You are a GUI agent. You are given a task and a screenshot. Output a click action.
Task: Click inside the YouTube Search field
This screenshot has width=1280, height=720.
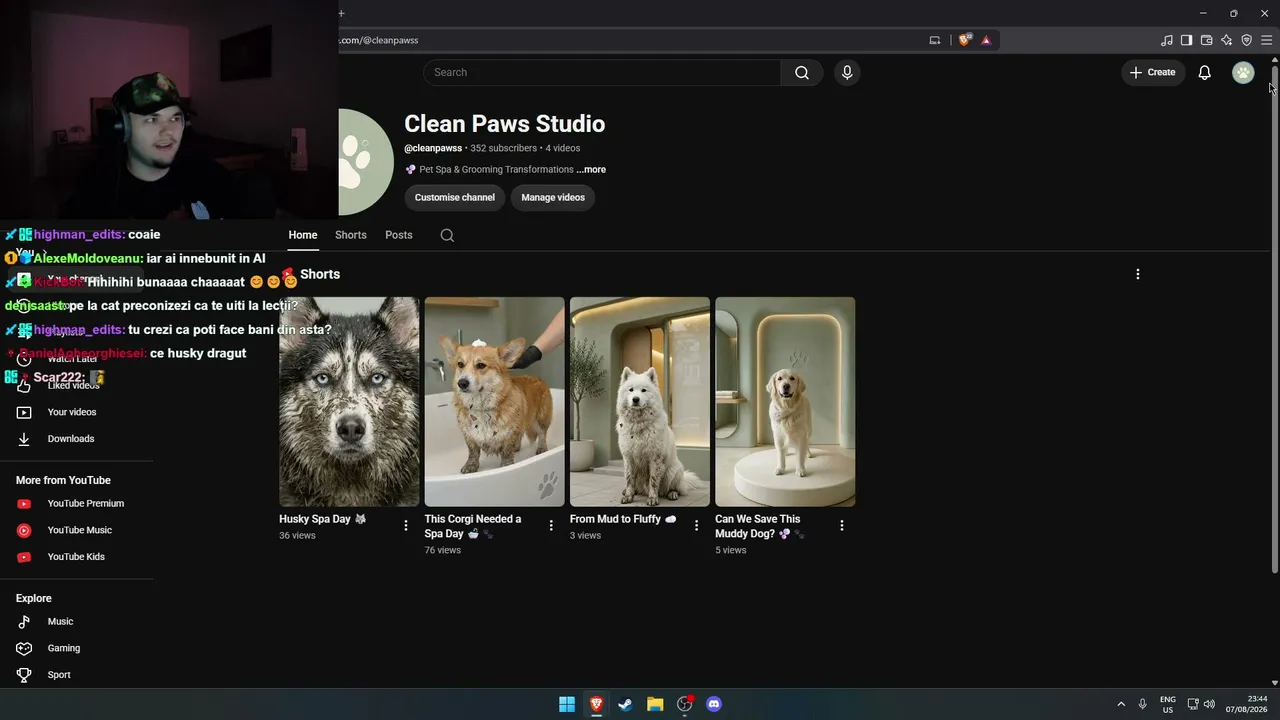602,72
